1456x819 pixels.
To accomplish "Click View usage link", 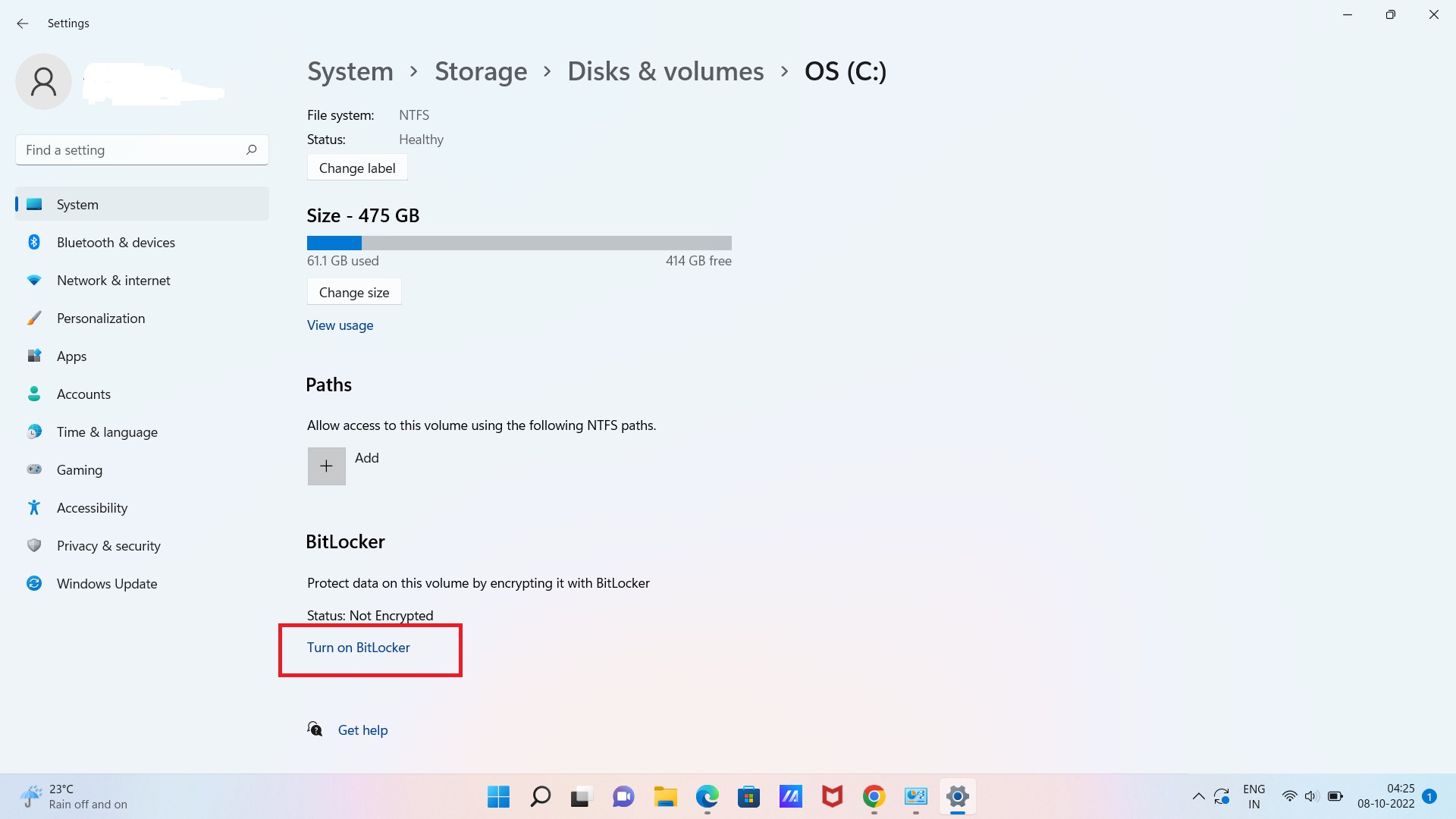I will (x=340, y=325).
